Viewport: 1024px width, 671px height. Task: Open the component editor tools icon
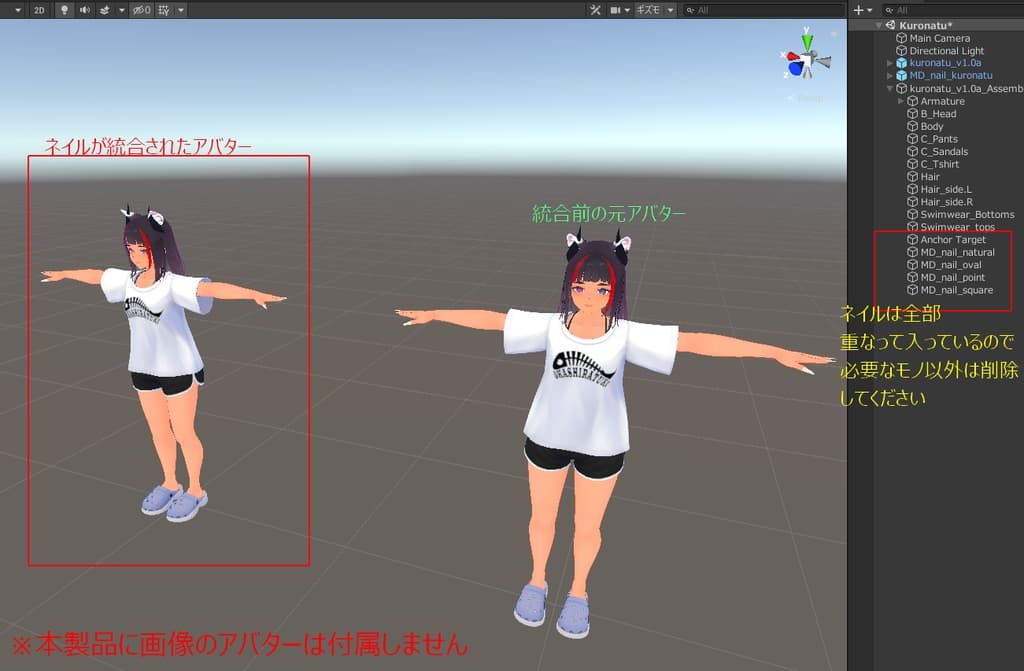(595, 10)
